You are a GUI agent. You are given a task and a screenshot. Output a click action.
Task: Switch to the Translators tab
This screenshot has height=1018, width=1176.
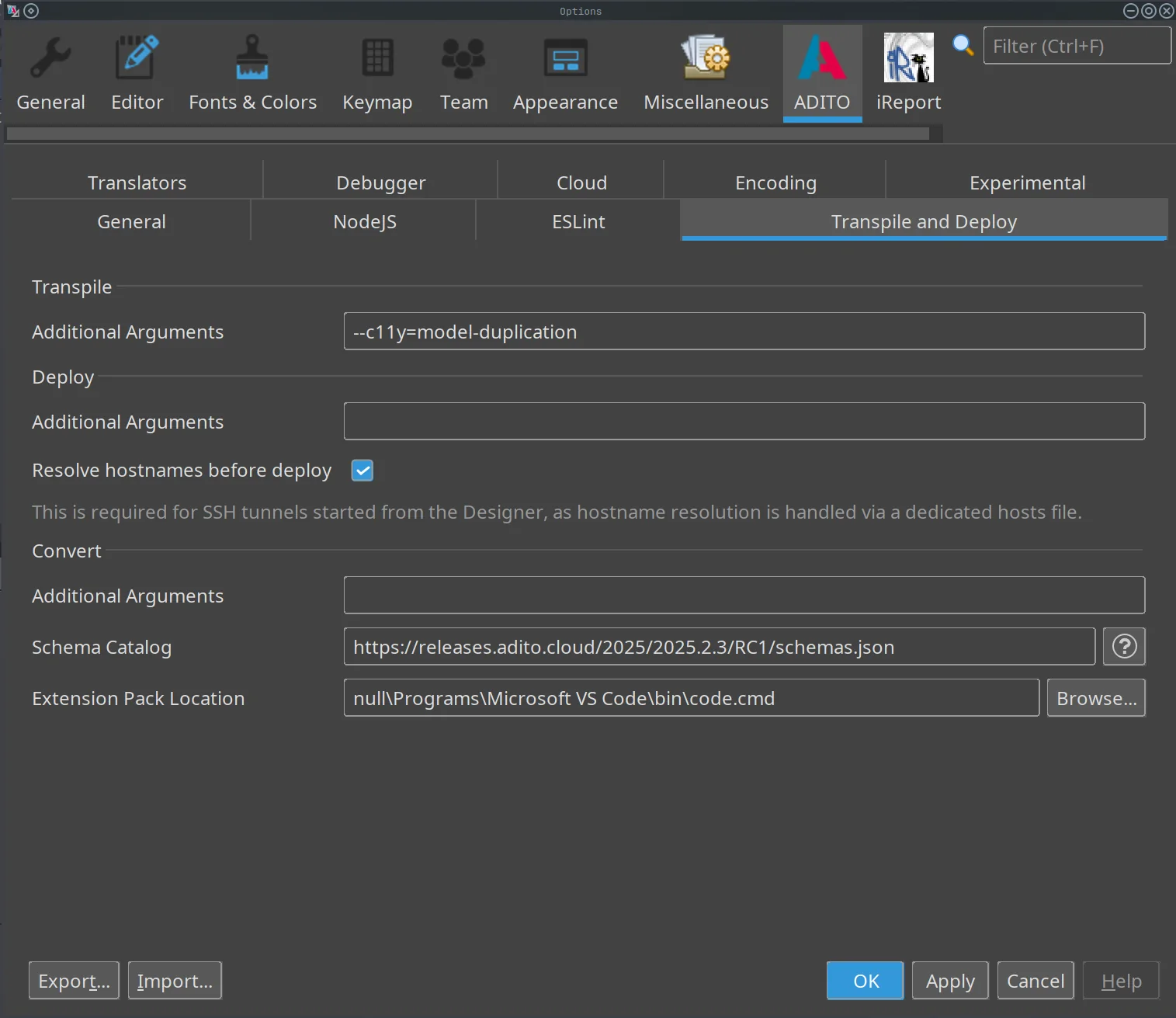(x=137, y=182)
